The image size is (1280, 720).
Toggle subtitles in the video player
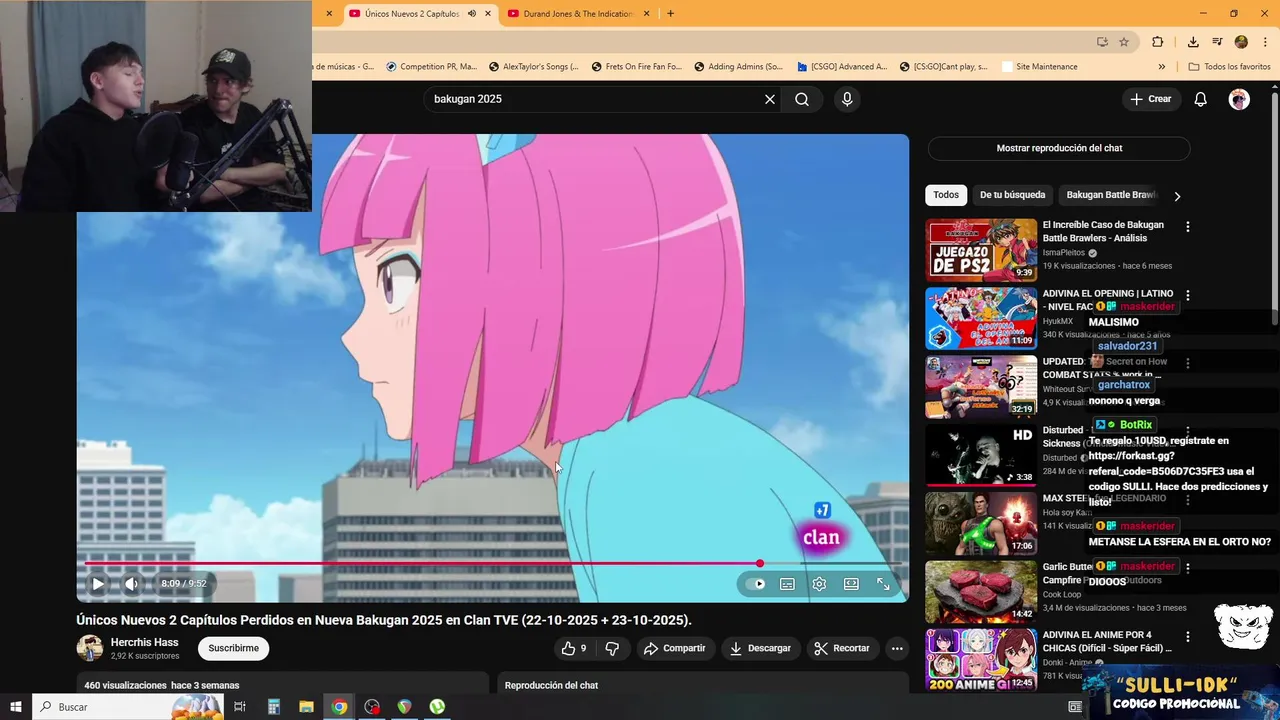coord(787,584)
